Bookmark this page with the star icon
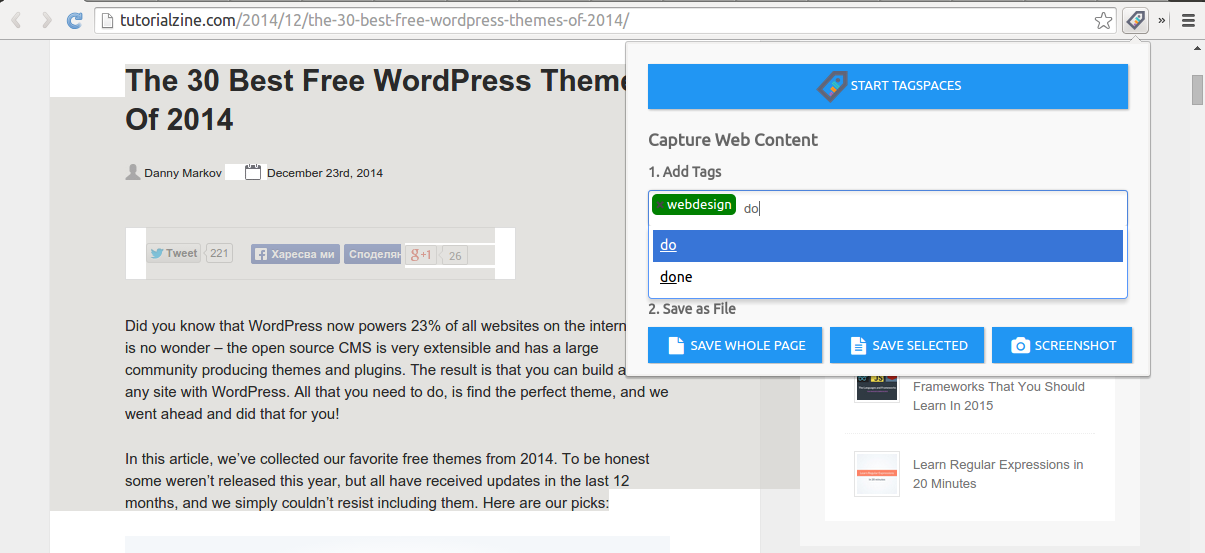This screenshot has width=1205, height=553. coord(1103,20)
